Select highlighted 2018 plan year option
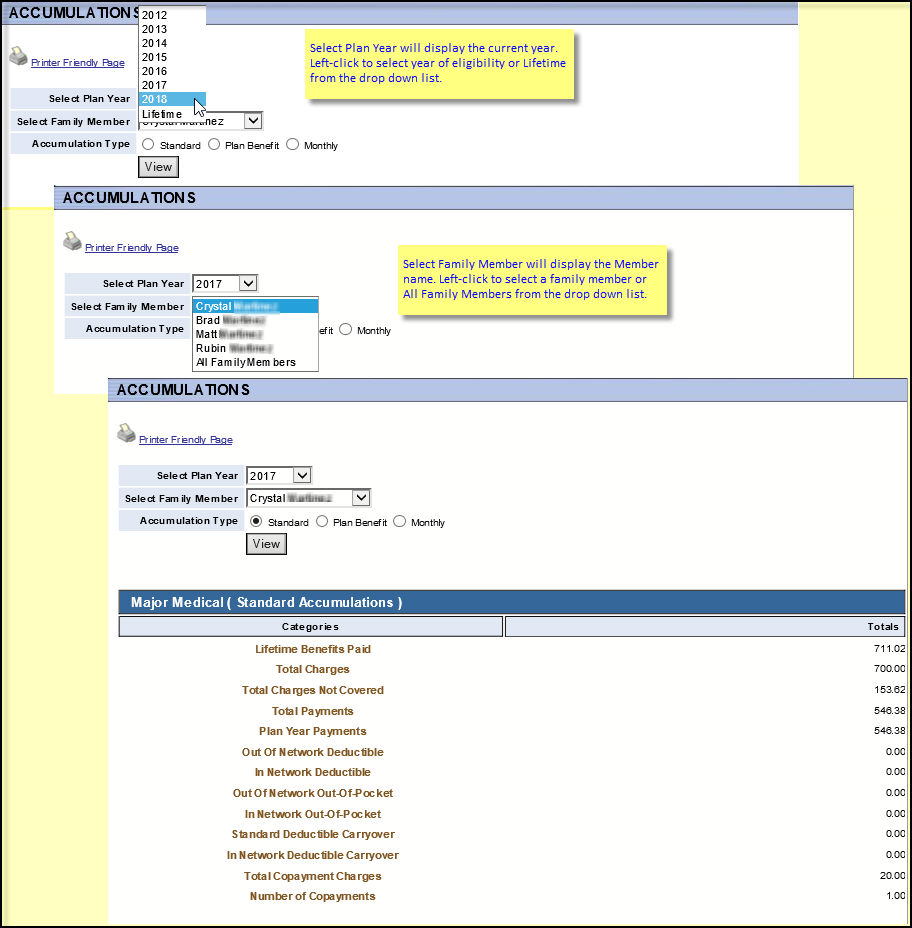Screen dimensions: 912x928 (x=172, y=99)
